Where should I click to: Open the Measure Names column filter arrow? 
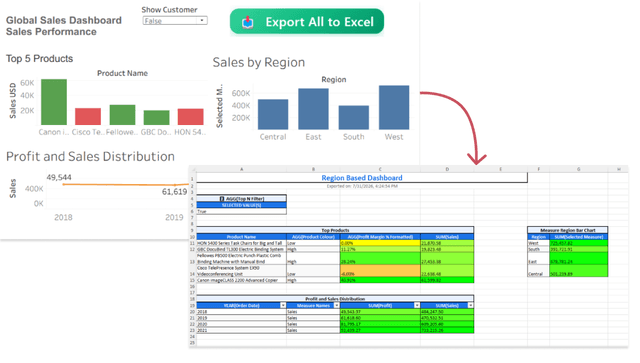(336, 305)
